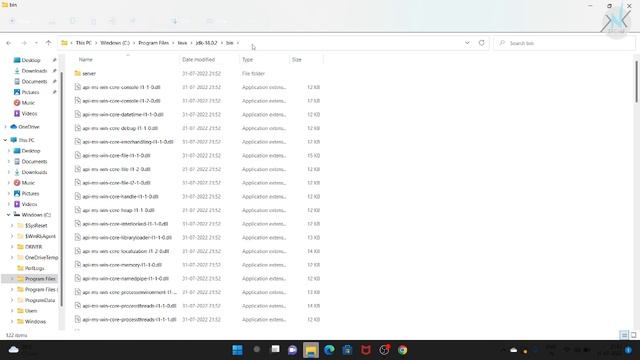The width and height of the screenshot is (640, 360).
Task: Expand Desktop under This PC
Action: click(x=9, y=151)
